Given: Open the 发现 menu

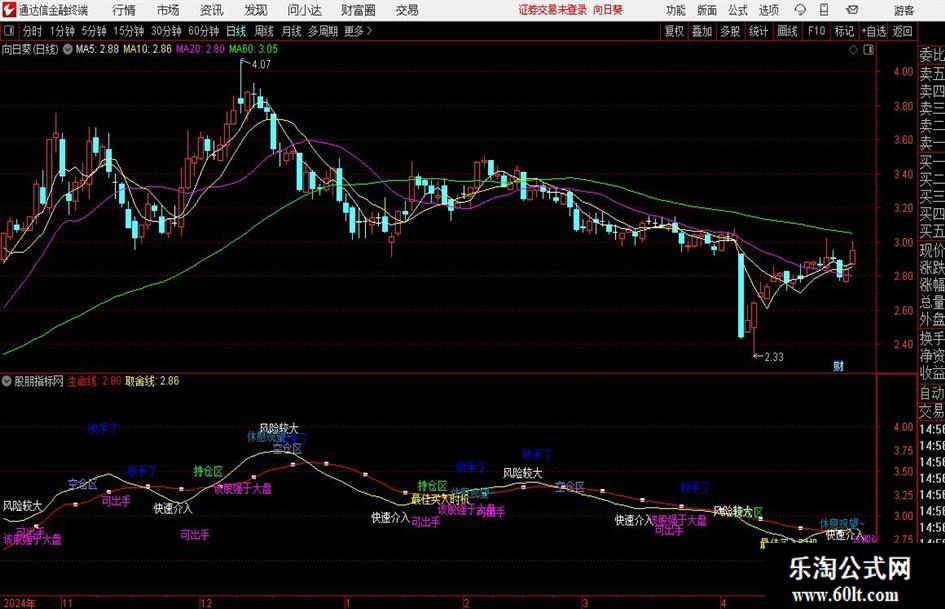Looking at the screenshot, I should pos(256,10).
